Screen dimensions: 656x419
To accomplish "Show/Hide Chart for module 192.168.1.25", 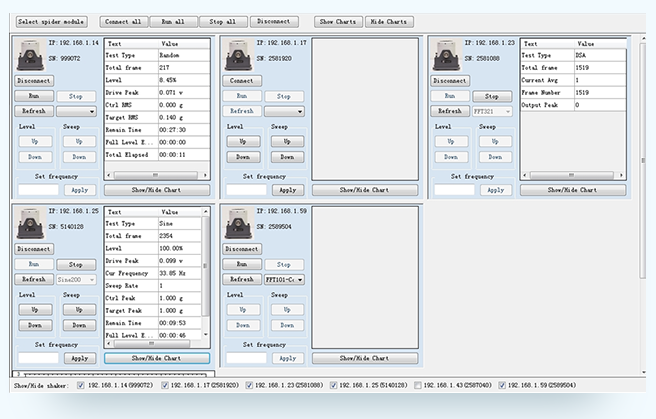I will 157,358.
